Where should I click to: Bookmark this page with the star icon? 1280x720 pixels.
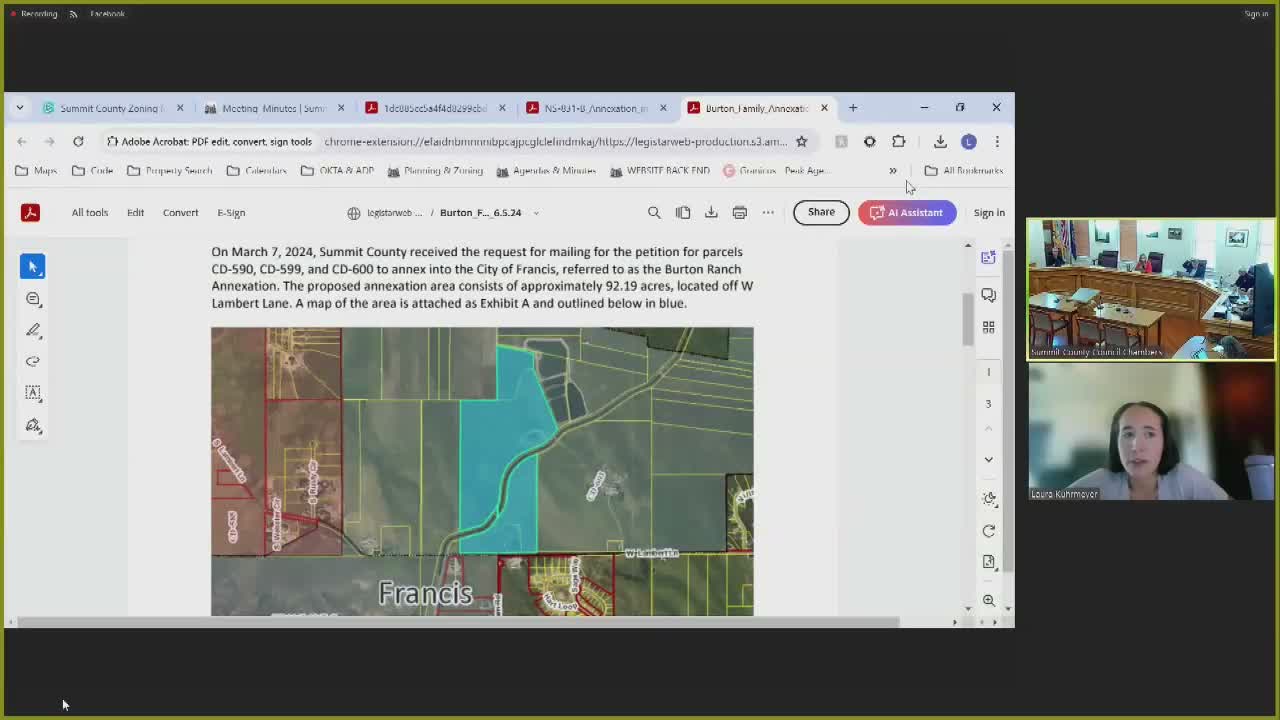pyautogui.click(x=801, y=141)
